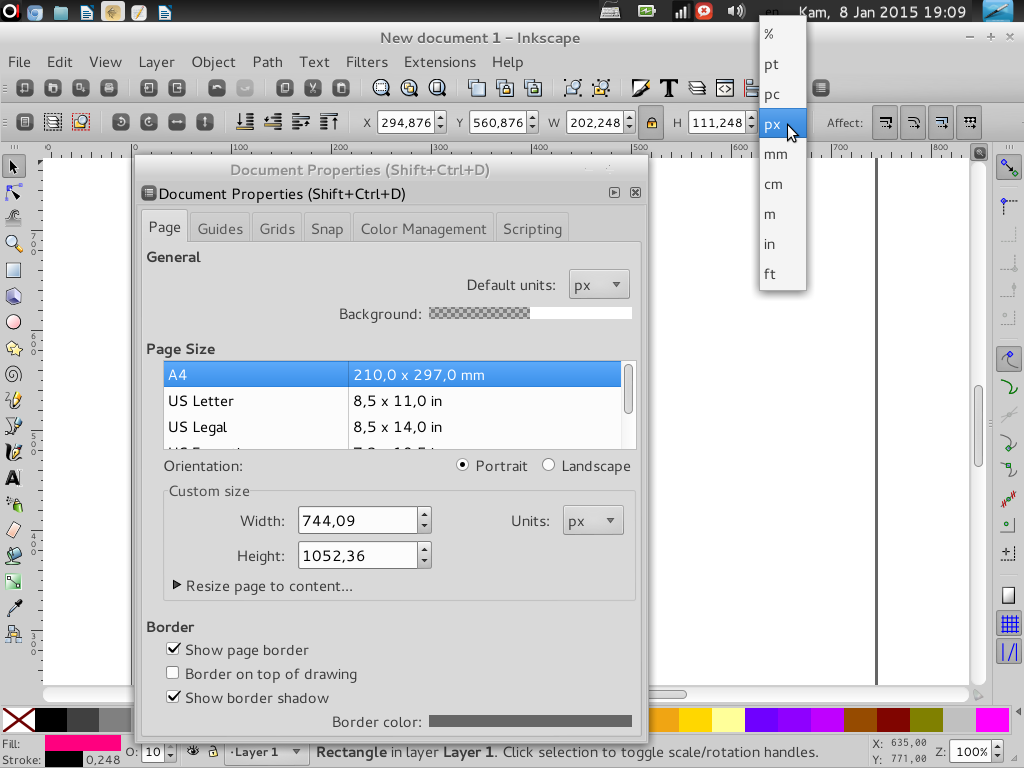1024x768 pixels.
Task: Select the Node editing tool
Action: pos(13,192)
